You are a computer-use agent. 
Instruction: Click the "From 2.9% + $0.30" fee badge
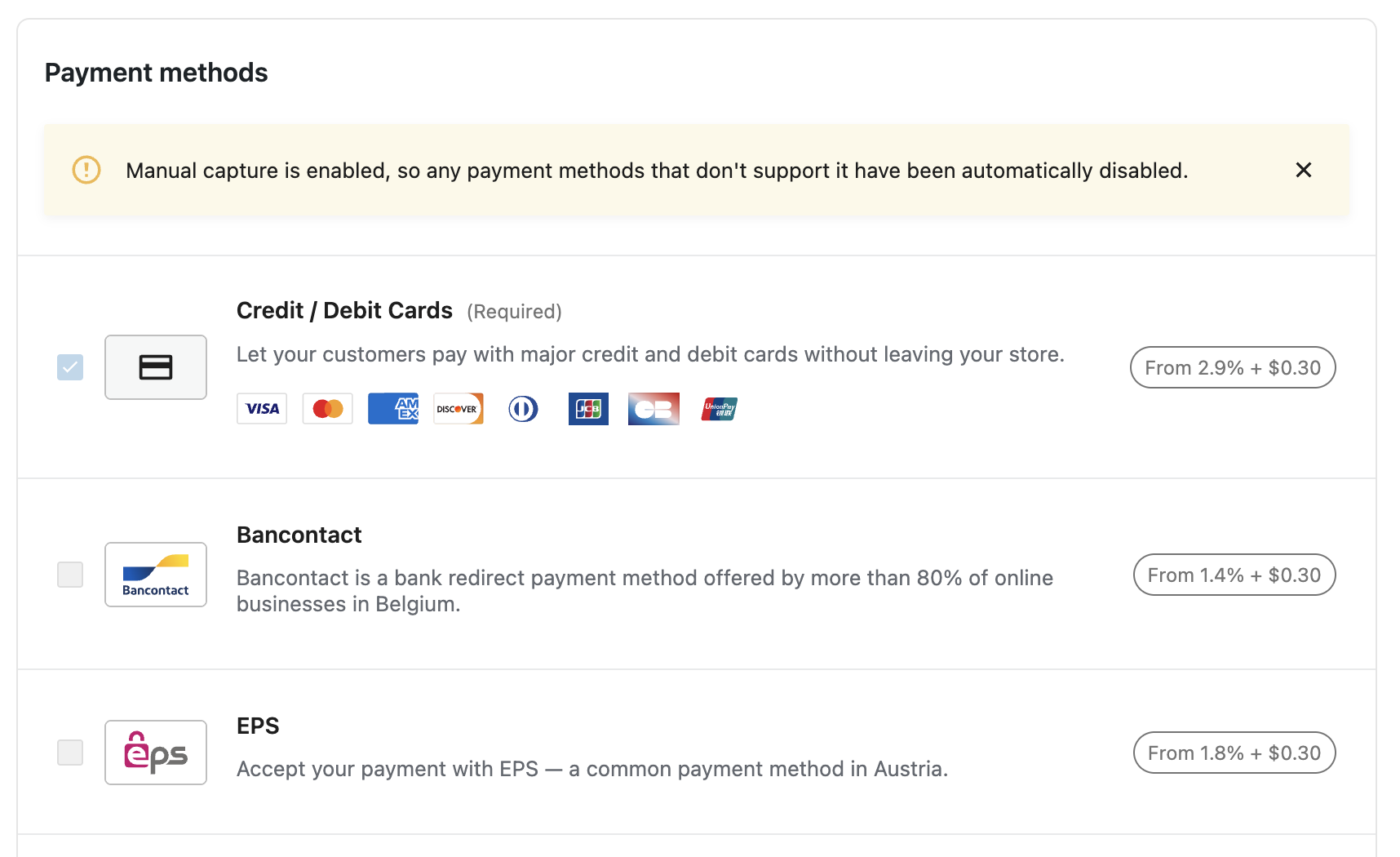click(1232, 367)
